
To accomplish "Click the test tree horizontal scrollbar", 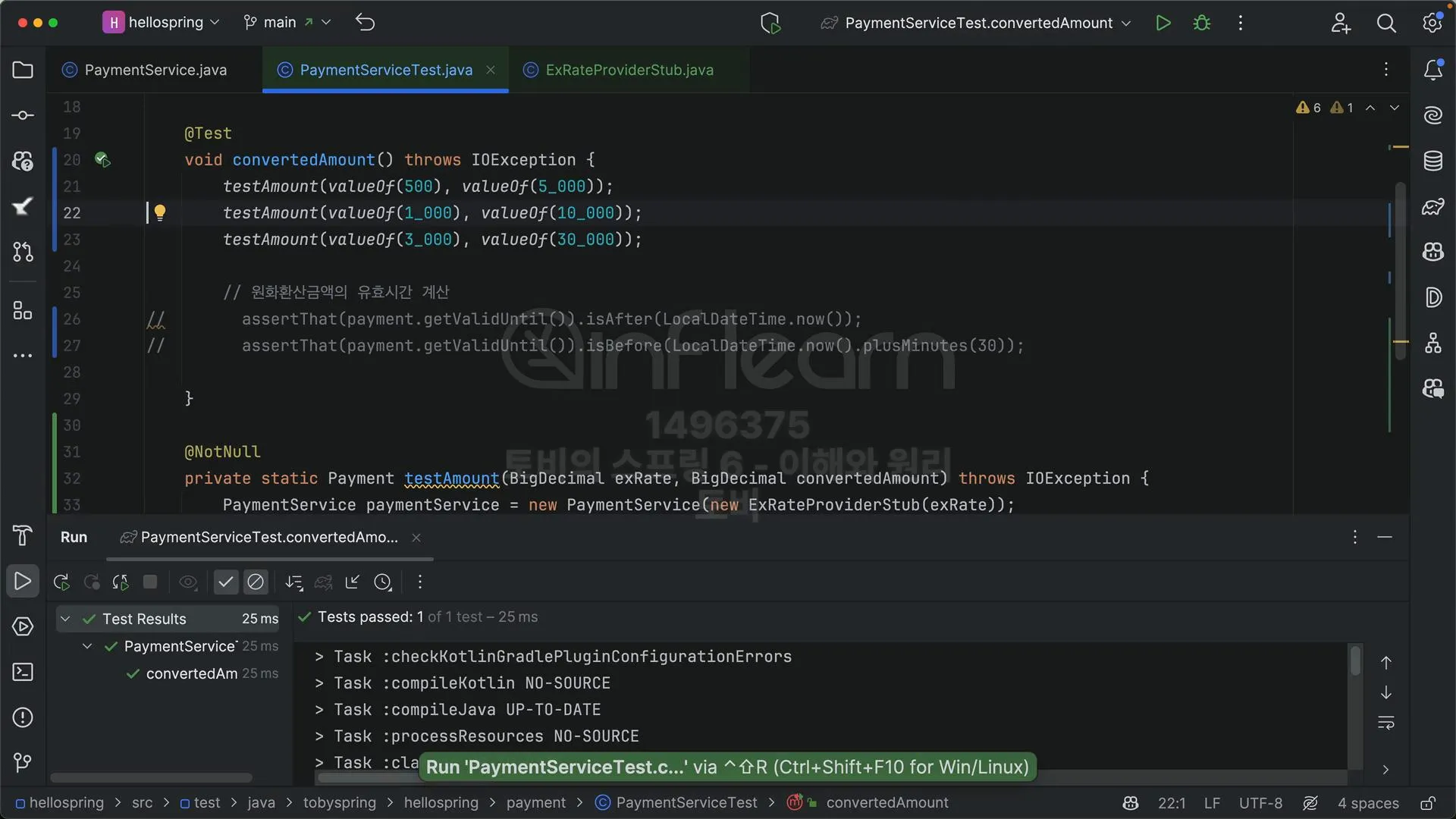I will click(x=151, y=777).
